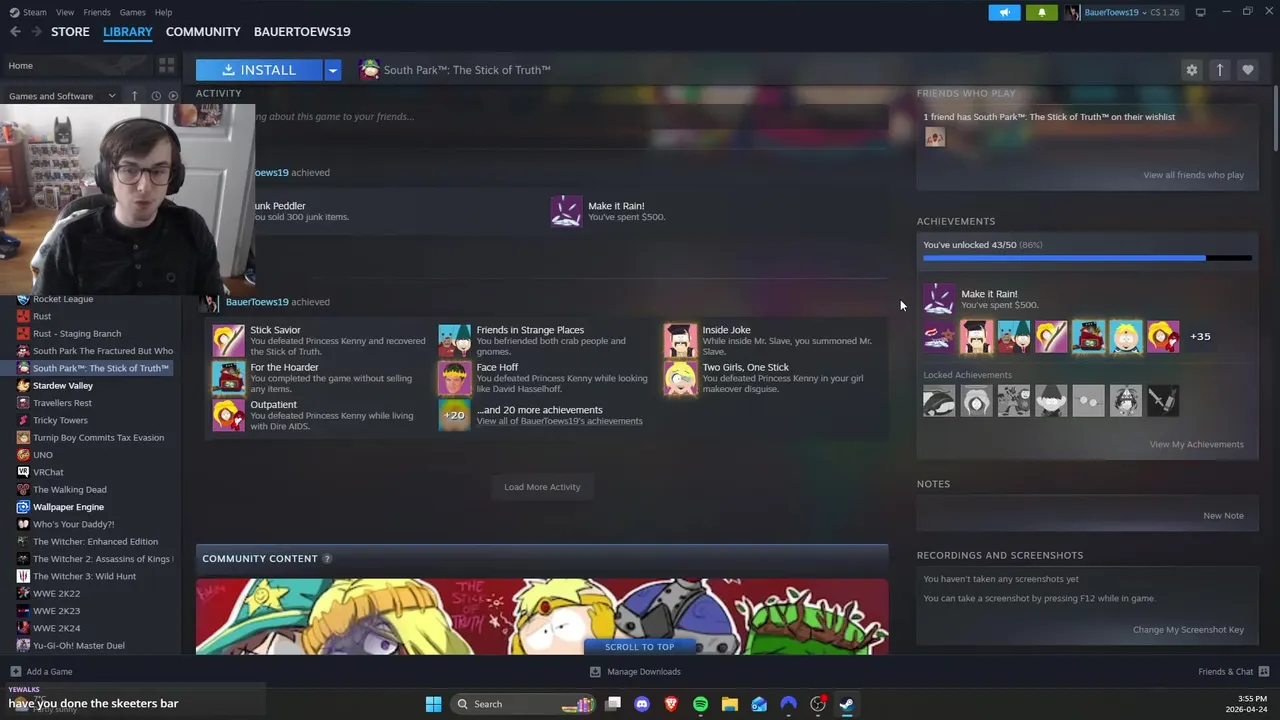Click Face Hoff achievement icon
This screenshot has height=720, width=1280.
point(454,378)
